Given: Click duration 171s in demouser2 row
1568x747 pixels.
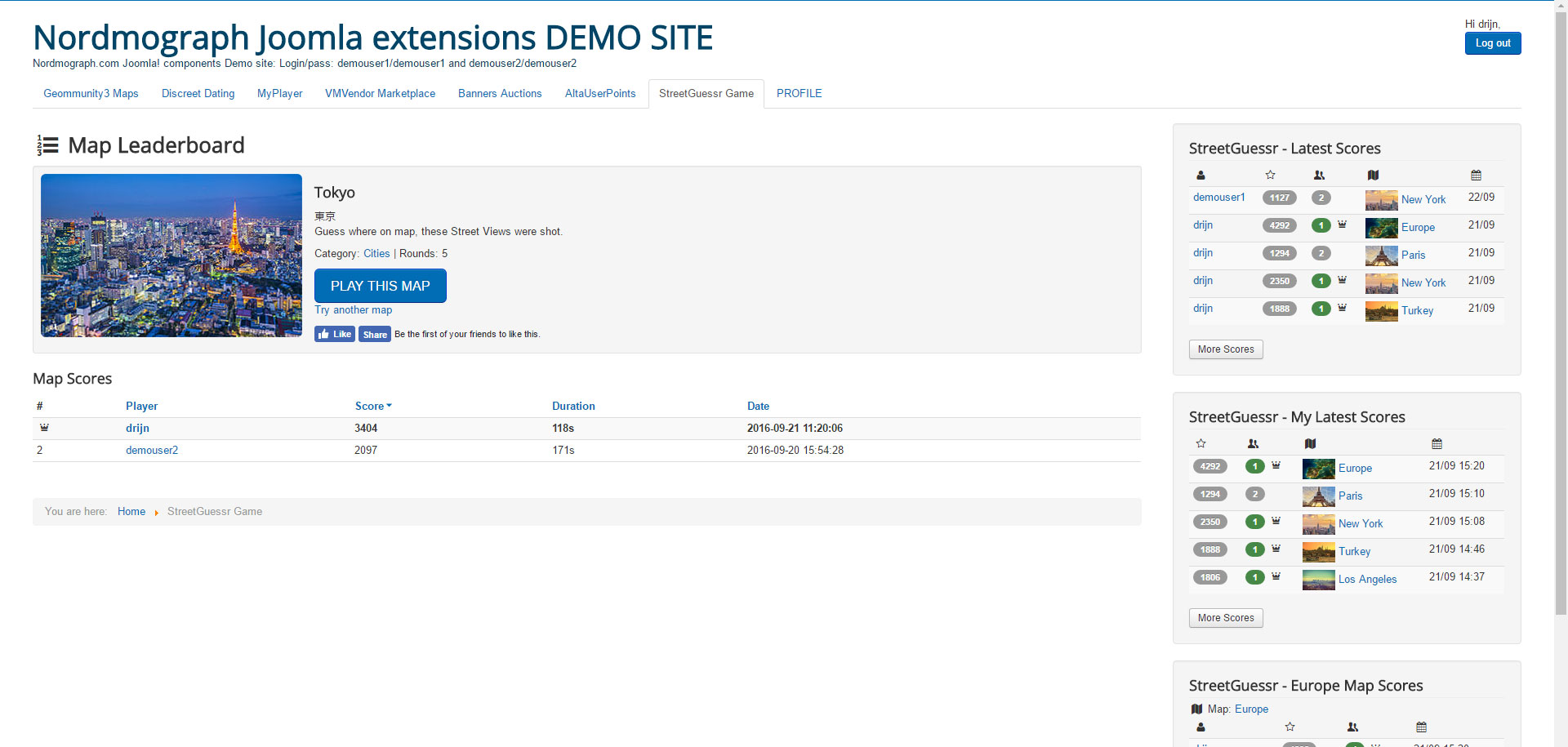Looking at the screenshot, I should click(x=563, y=450).
